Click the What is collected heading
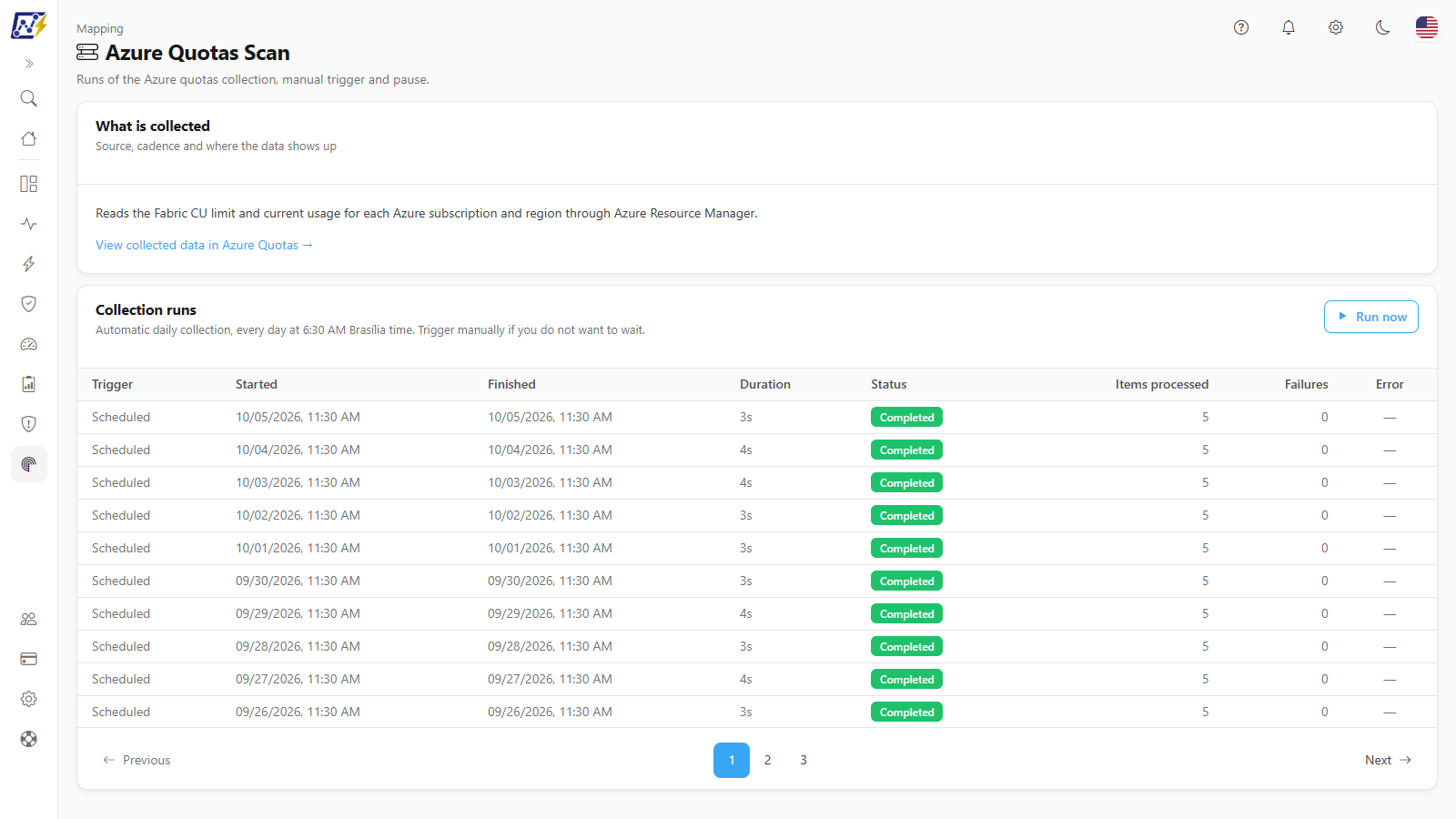Viewport: 1456px width, 819px height. pos(153,126)
